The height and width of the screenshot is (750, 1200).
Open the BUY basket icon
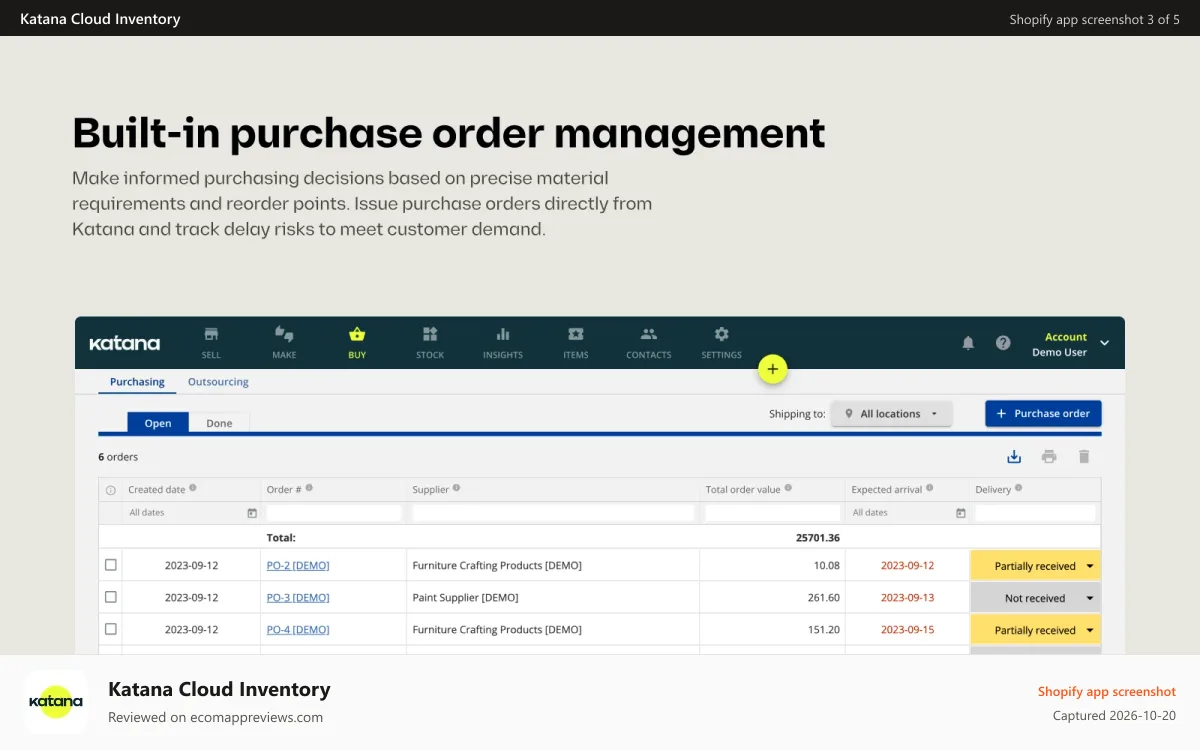coord(357,334)
